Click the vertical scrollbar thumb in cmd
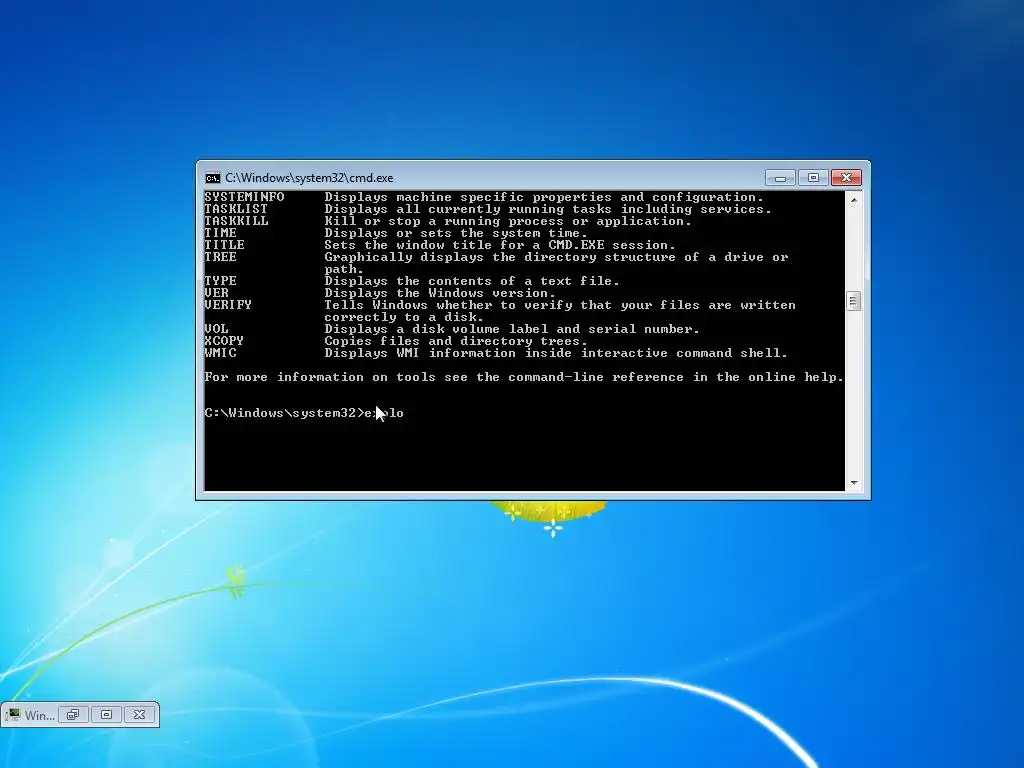This screenshot has width=1024, height=768. pyautogui.click(x=854, y=301)
